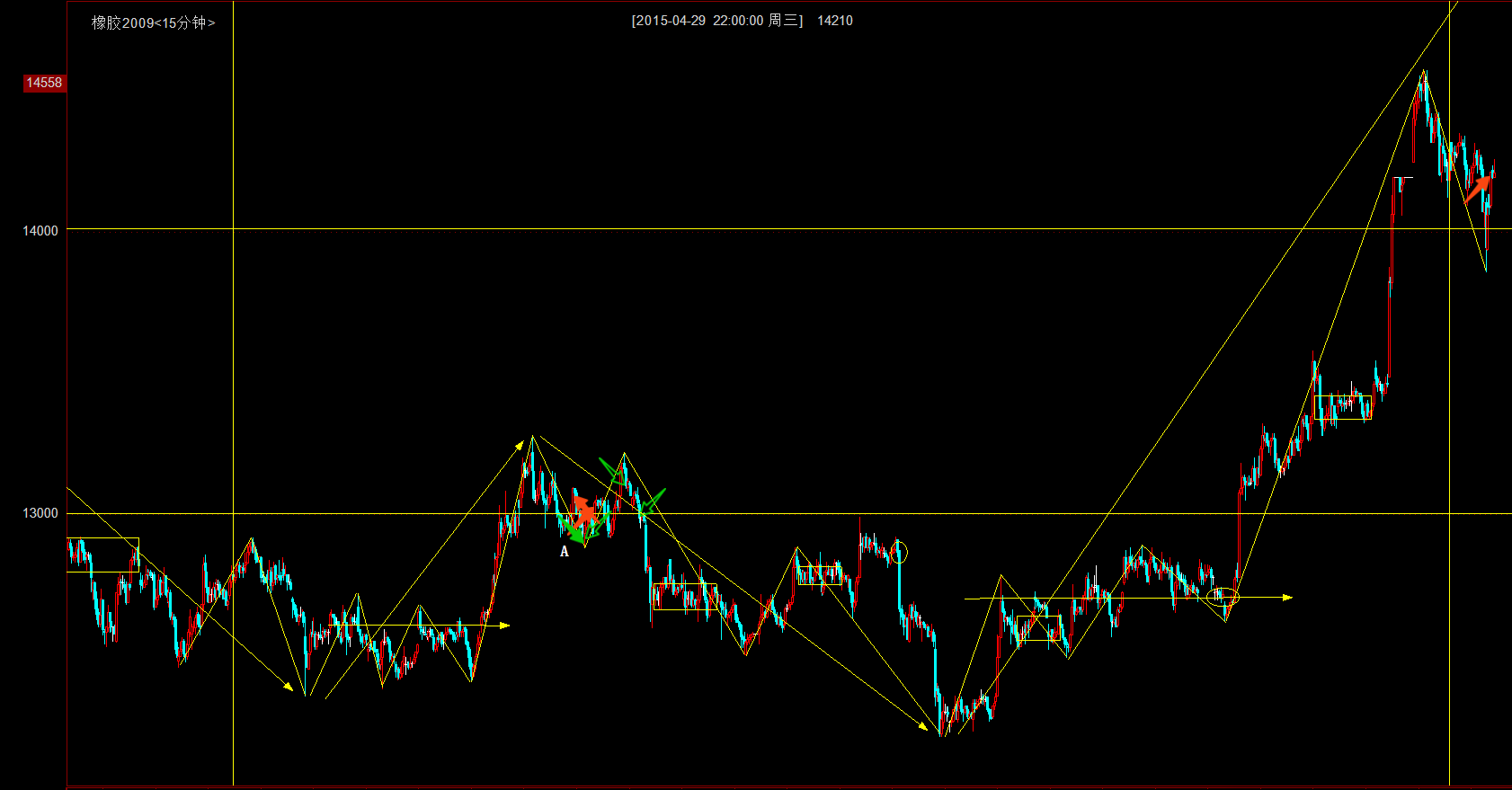Screen dimensions: 1512x790
Task: Select the red 14558 price tag
Action: tap(43, 83)
